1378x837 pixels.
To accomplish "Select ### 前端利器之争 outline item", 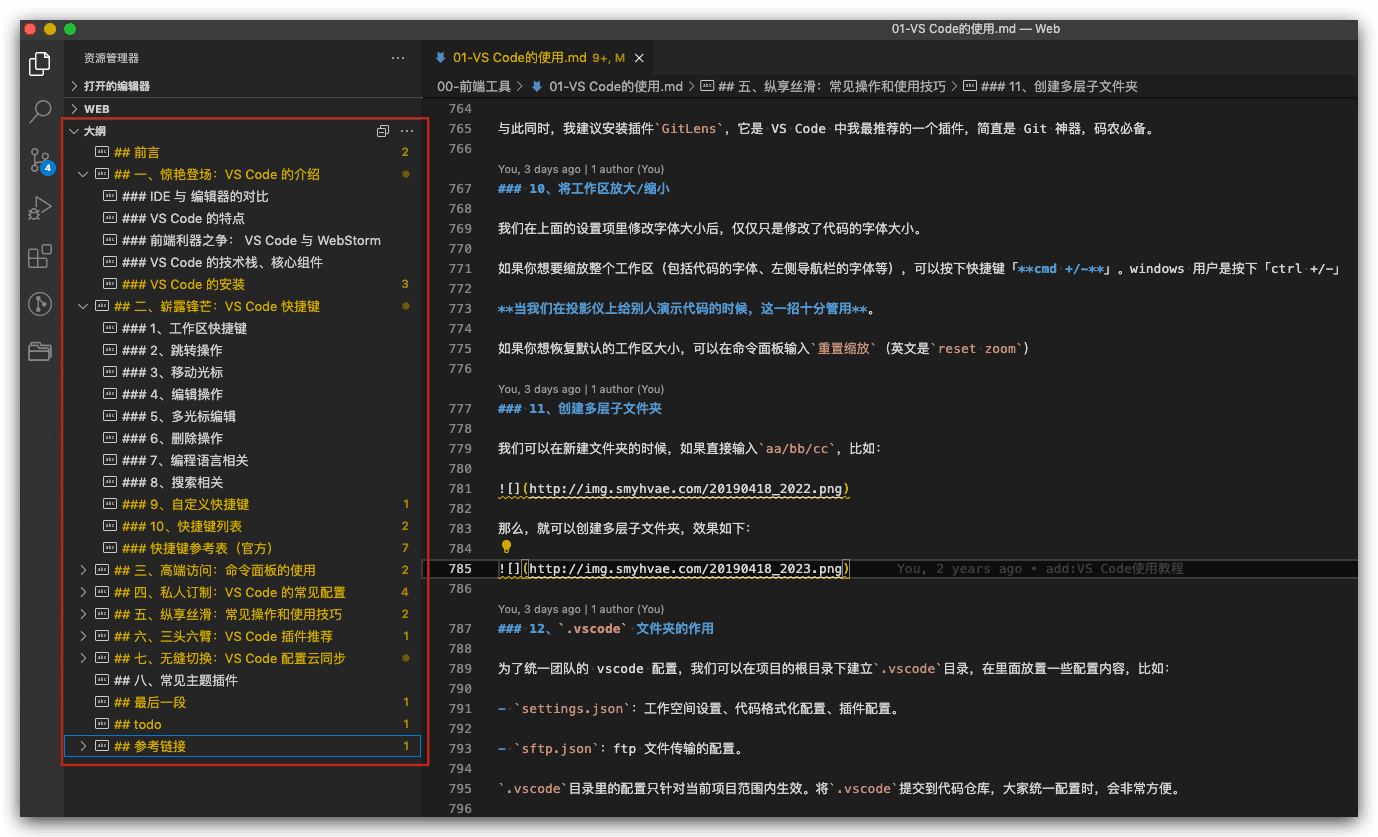I will coord(242,240).
